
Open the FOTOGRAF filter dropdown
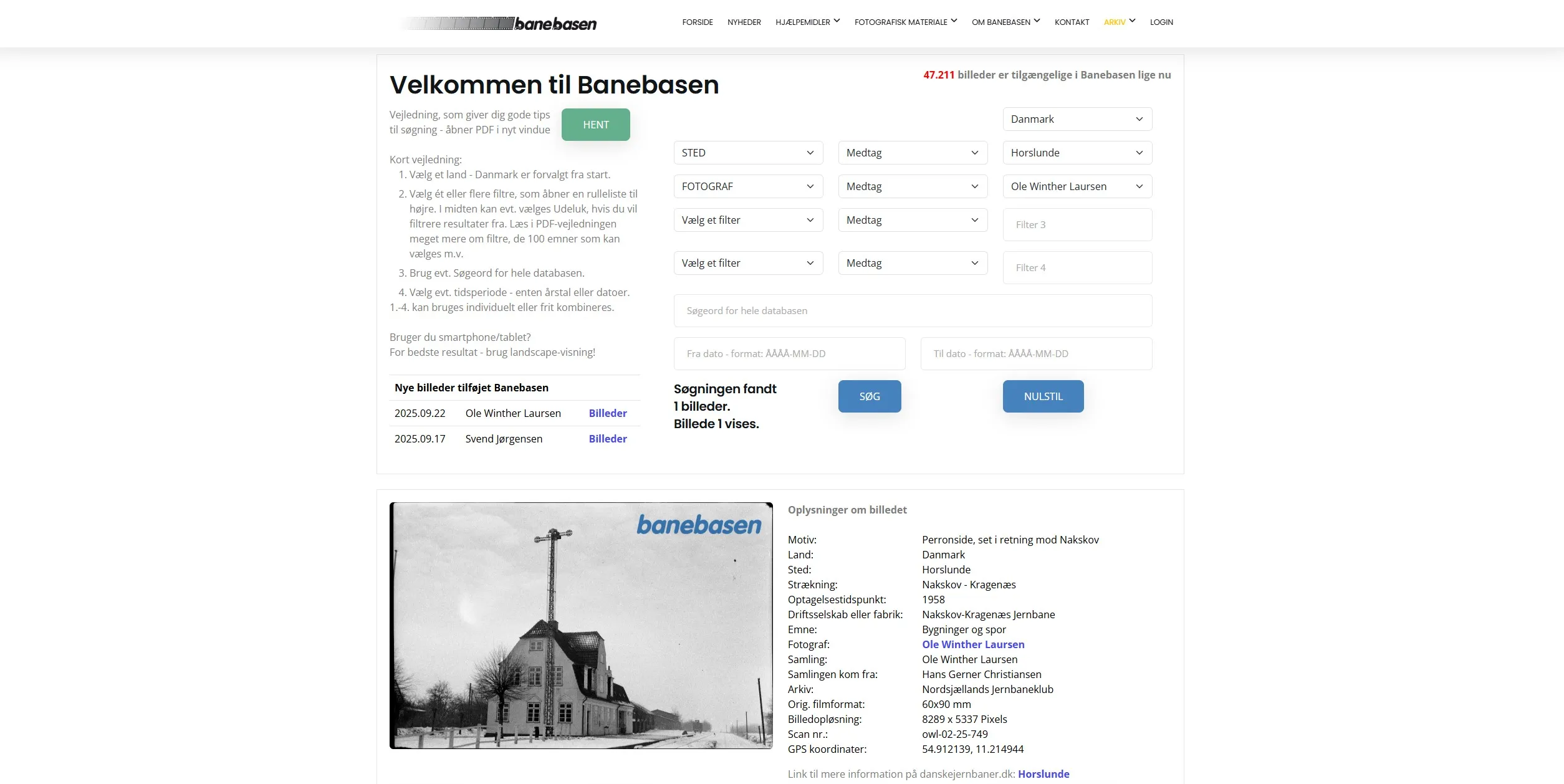(x=748, y=186)
